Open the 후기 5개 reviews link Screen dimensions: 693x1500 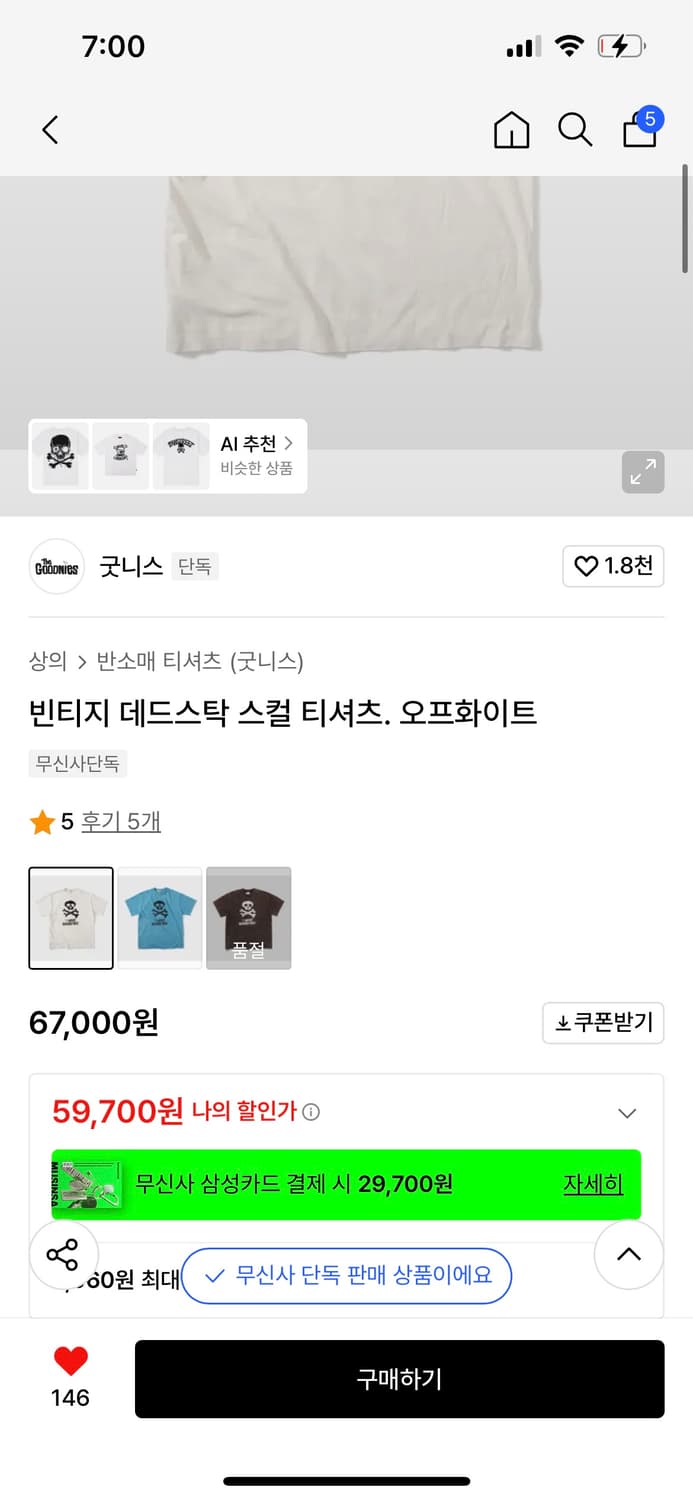point(121,820)
